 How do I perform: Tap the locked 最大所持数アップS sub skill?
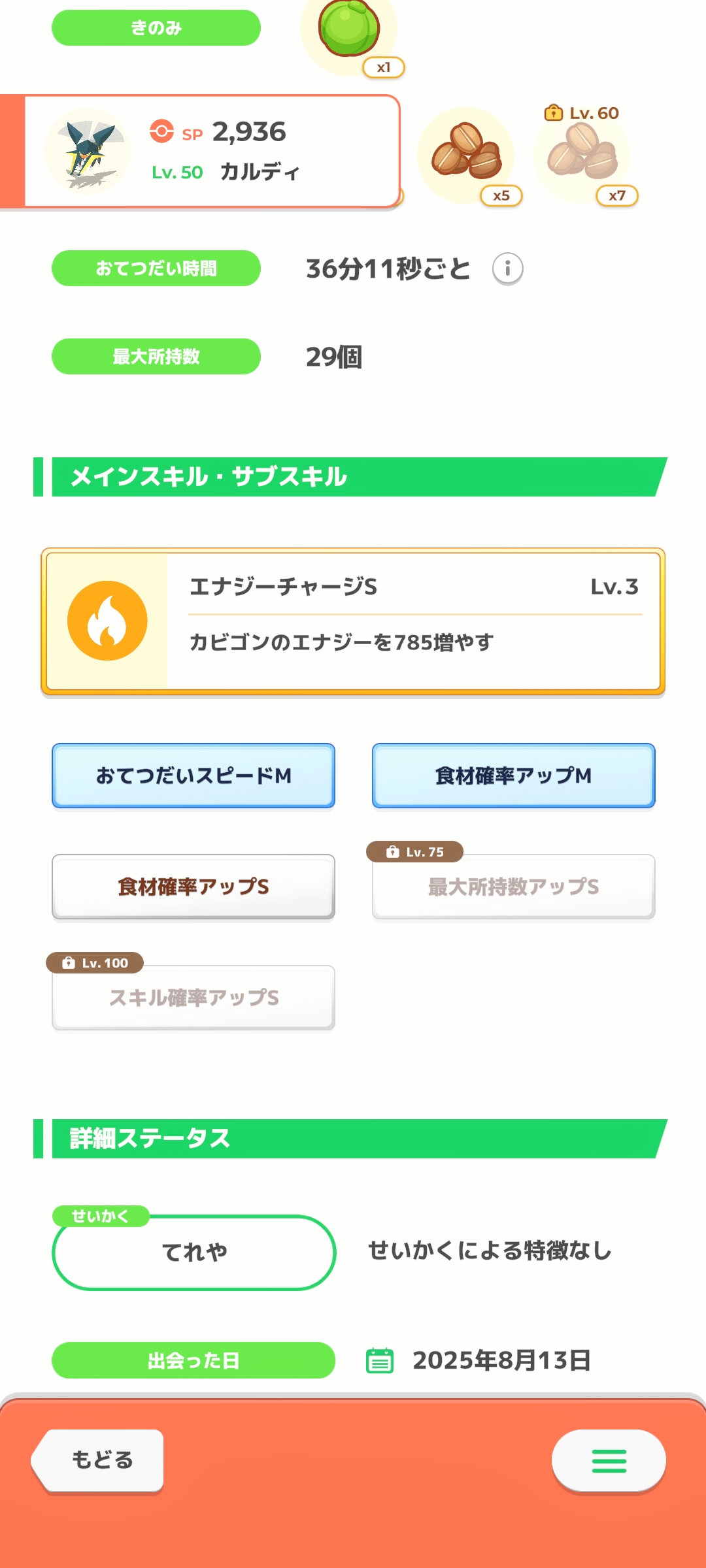point(513,887)
